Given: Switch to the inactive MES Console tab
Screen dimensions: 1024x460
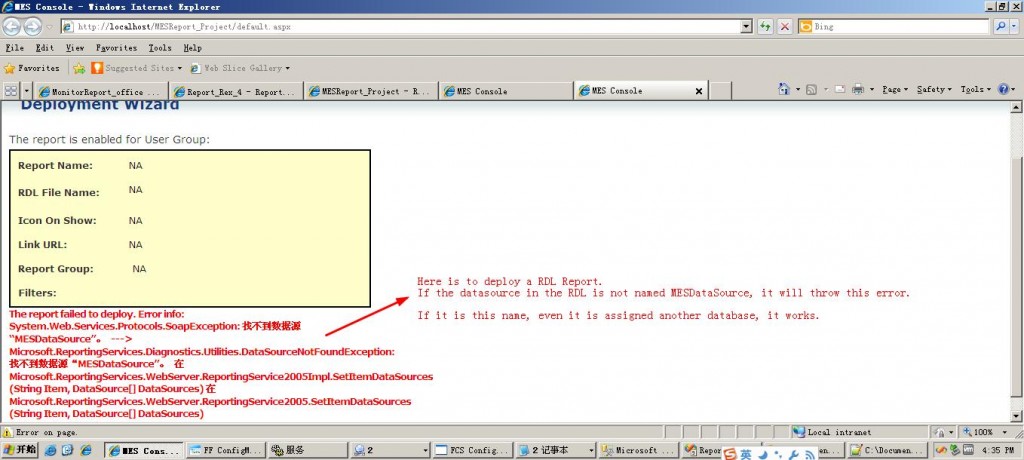Looking at the screenshot, I should tap(506, 91).
